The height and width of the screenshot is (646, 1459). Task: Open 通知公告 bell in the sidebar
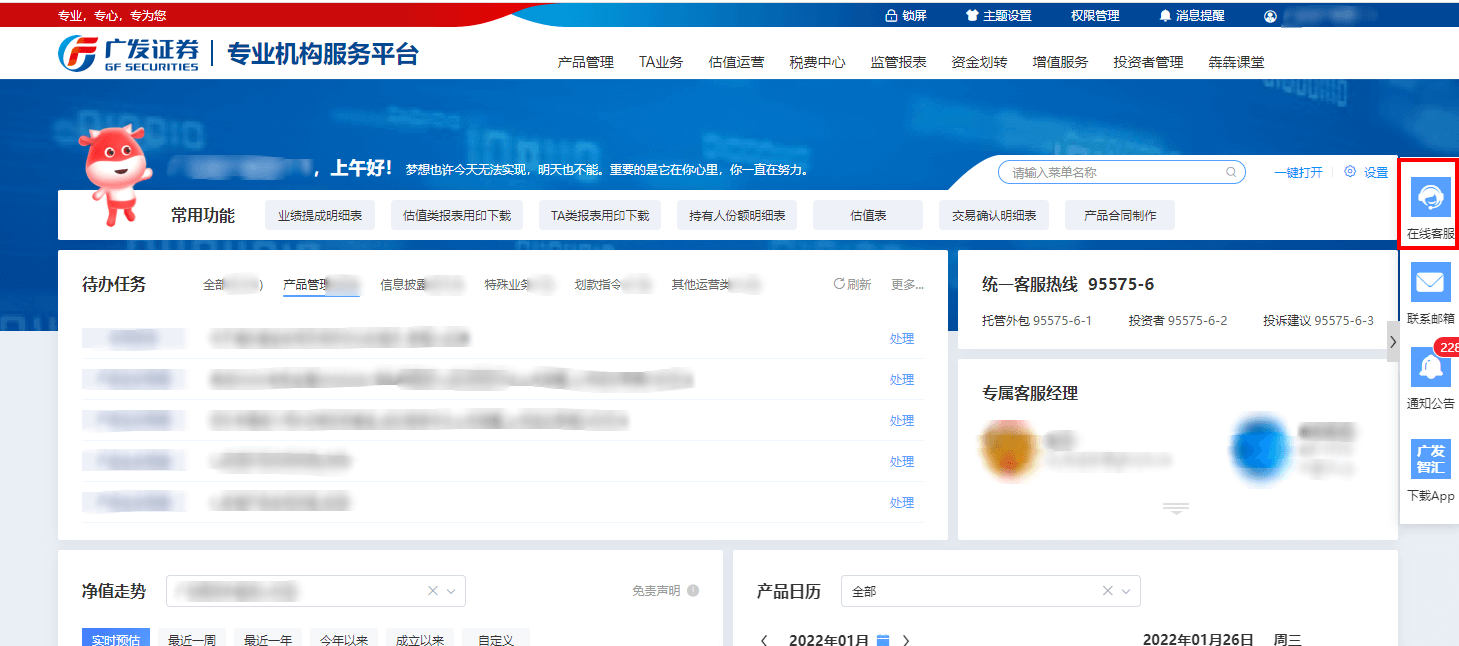[x=1430, y=367]
